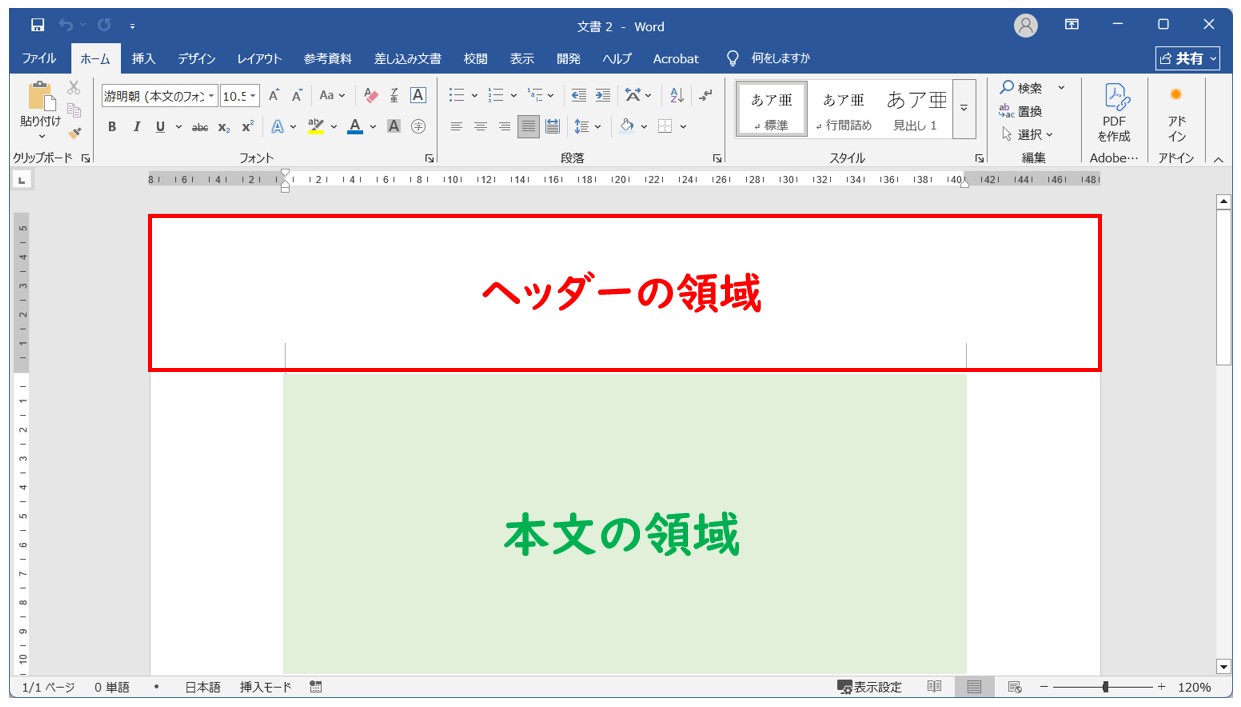
Task: Toggle italic formatting
Action: click(x=136, y=127)
